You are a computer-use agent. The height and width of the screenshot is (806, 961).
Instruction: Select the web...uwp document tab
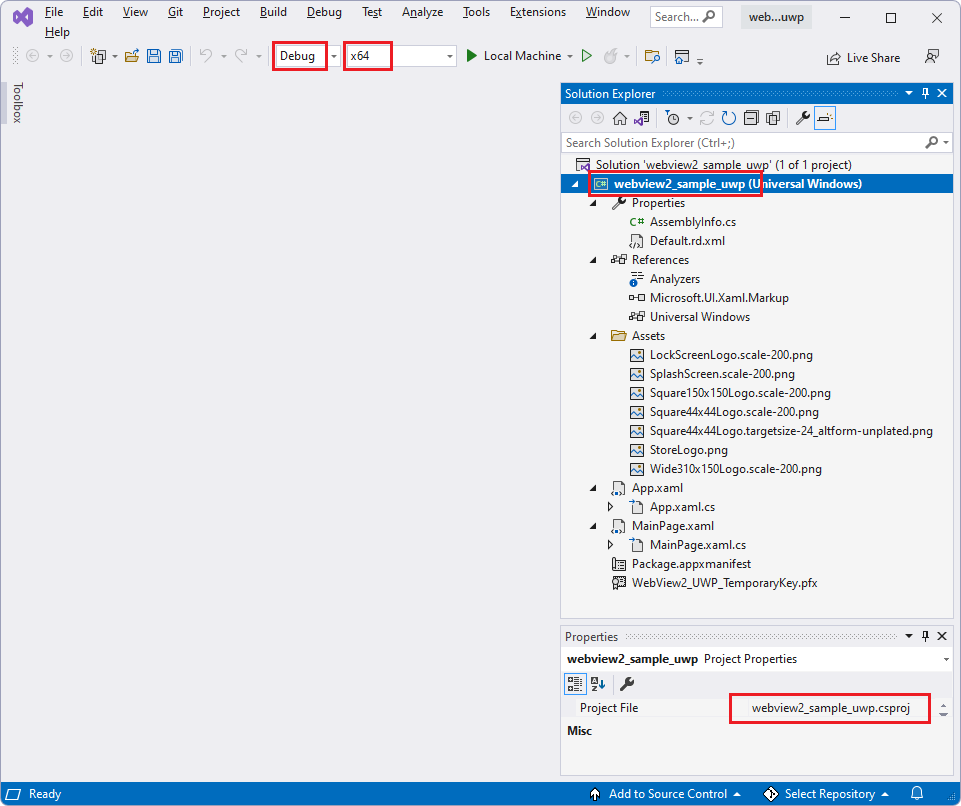click(x=776, y=16)
